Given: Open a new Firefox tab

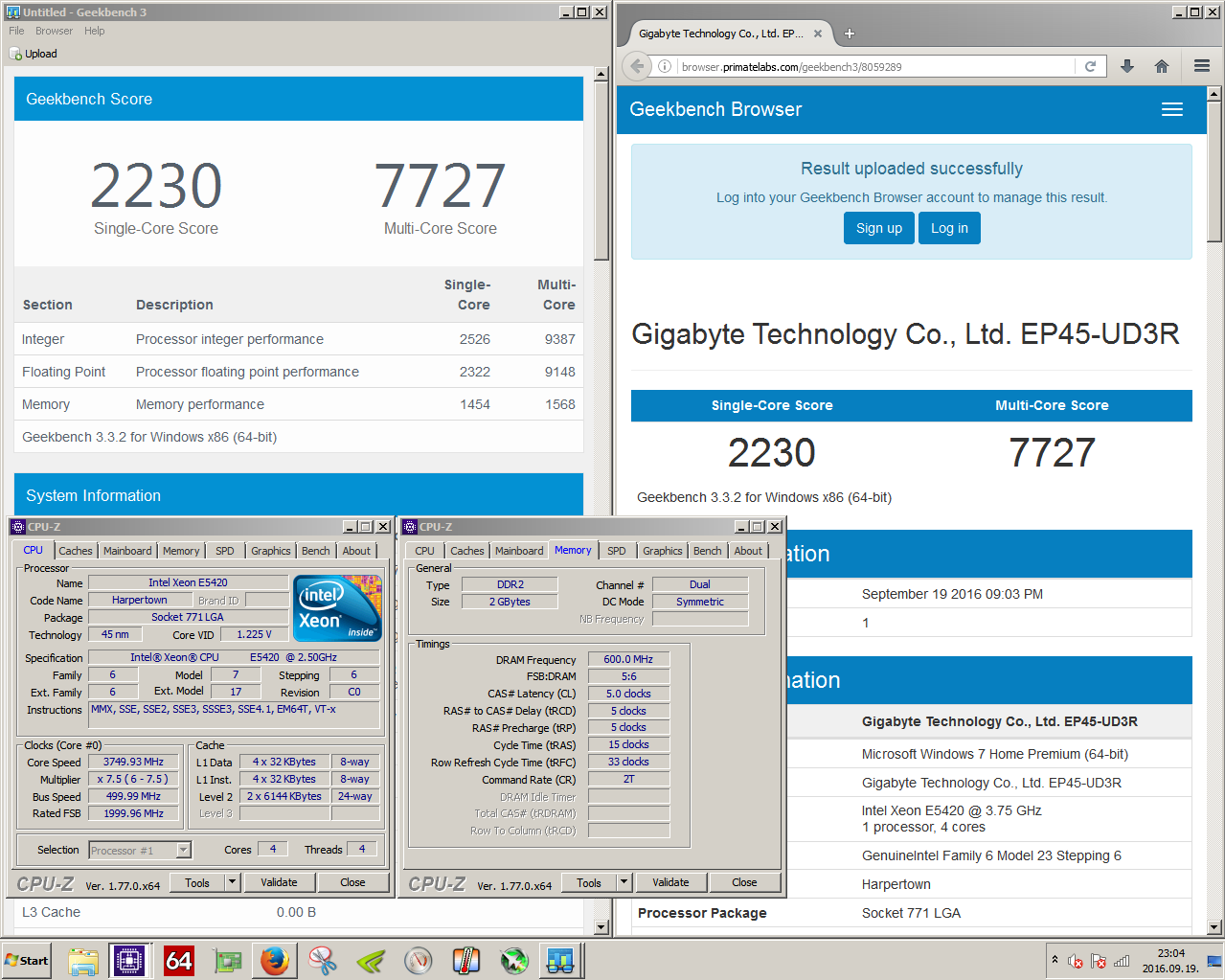Looking at the screenshot, I should pyautogui.click(x=849, y=34).
